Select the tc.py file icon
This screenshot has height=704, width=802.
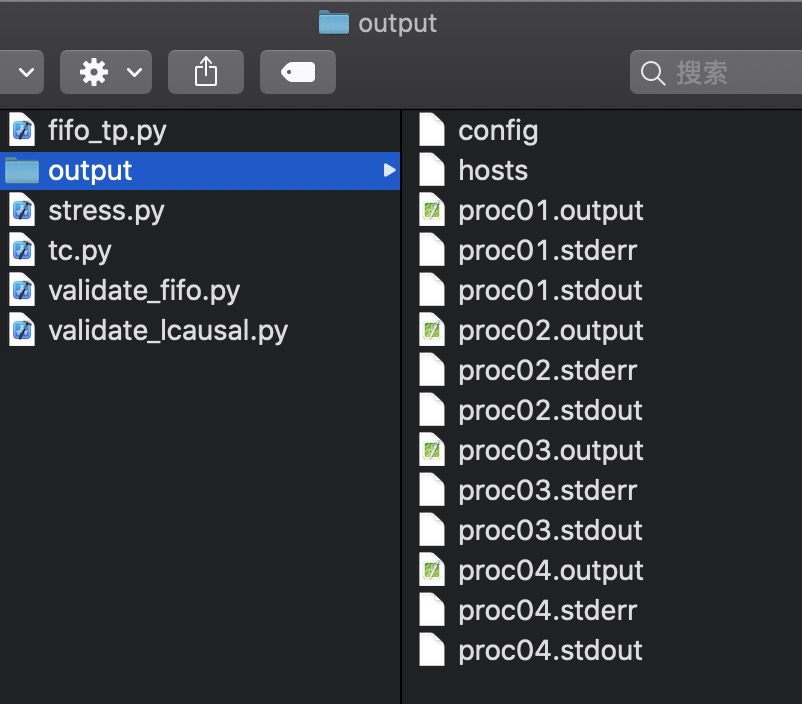22,250
